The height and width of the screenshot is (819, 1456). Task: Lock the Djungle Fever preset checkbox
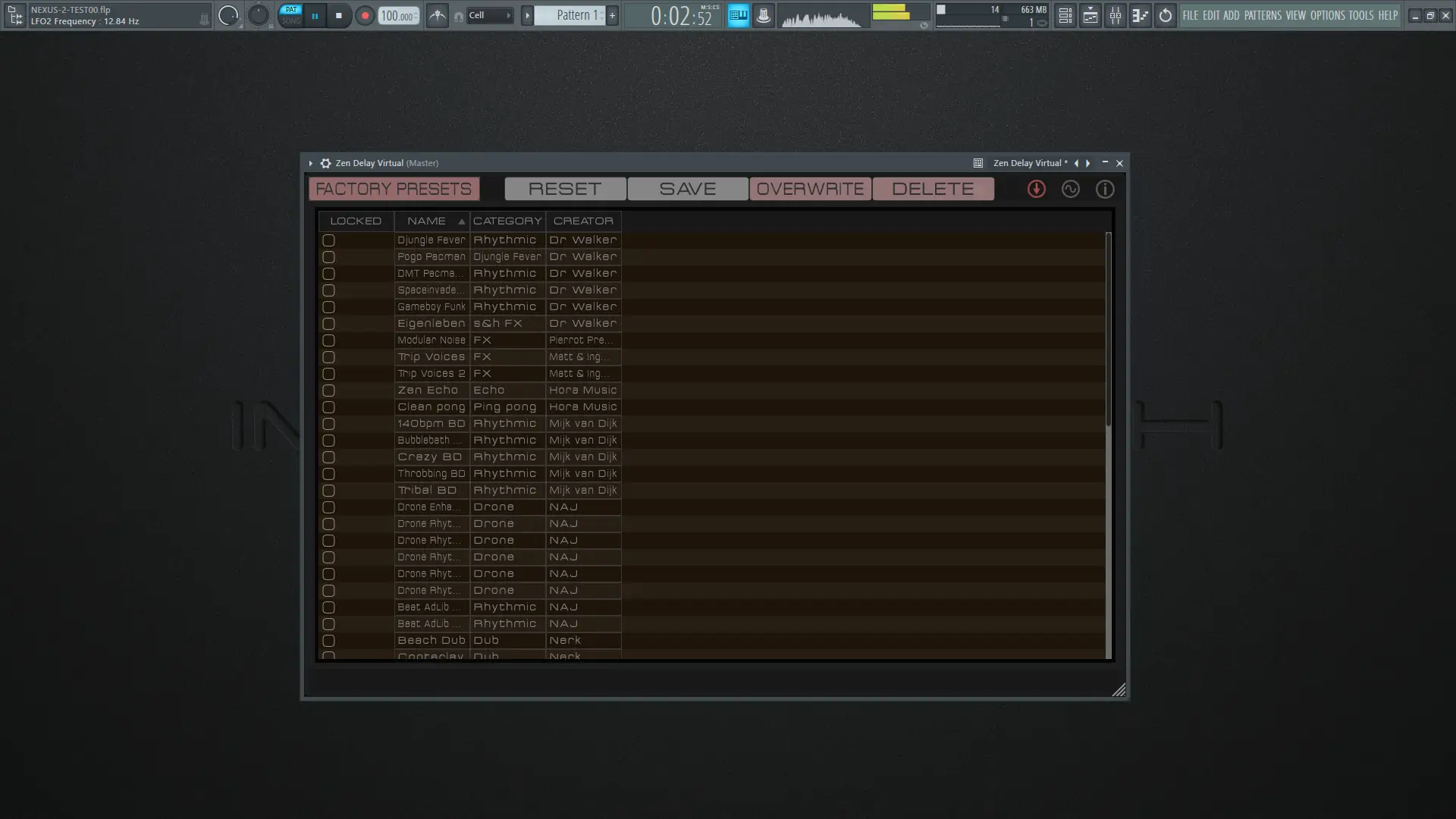[328, 240]
